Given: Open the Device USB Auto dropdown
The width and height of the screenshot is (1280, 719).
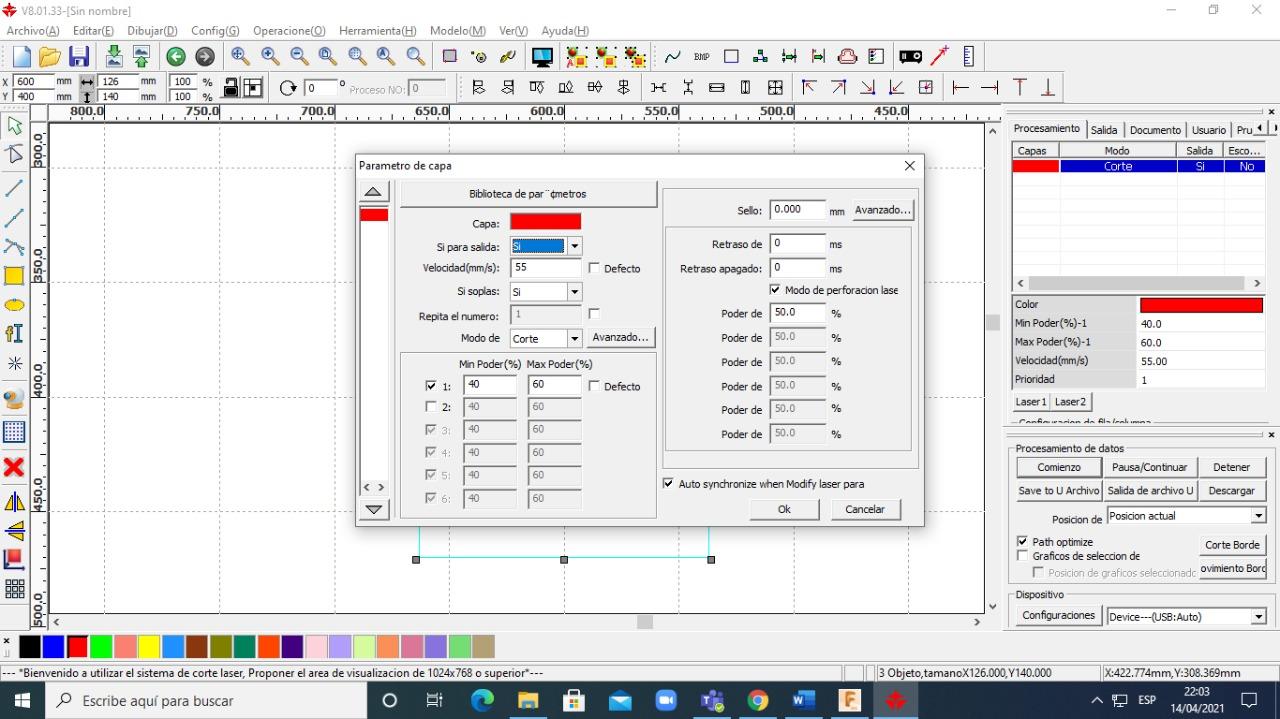Looking at the screenshot, I should click(x=1258, y=617).
